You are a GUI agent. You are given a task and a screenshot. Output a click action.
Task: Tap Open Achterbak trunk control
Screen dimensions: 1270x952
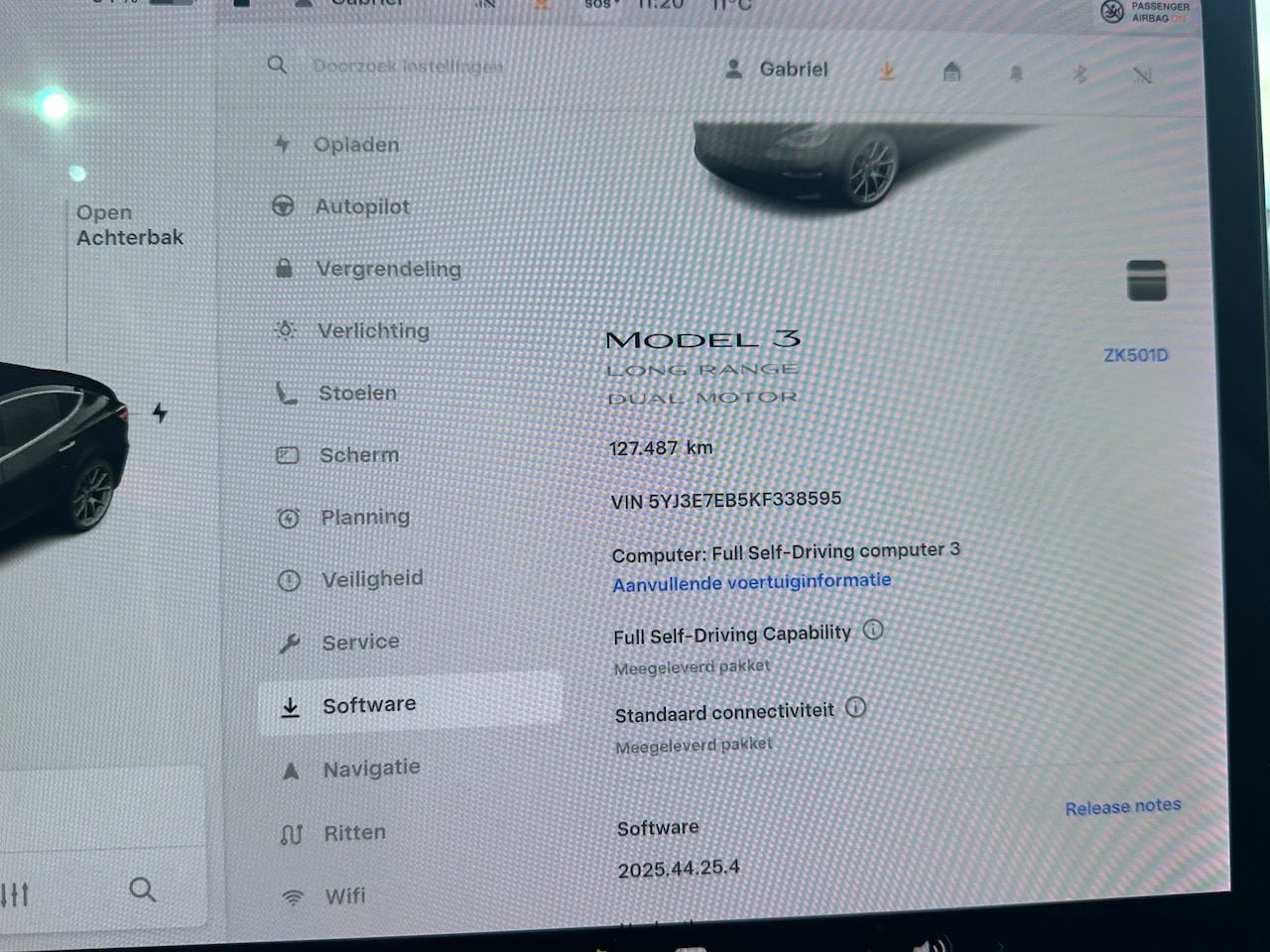click(129, 225)
